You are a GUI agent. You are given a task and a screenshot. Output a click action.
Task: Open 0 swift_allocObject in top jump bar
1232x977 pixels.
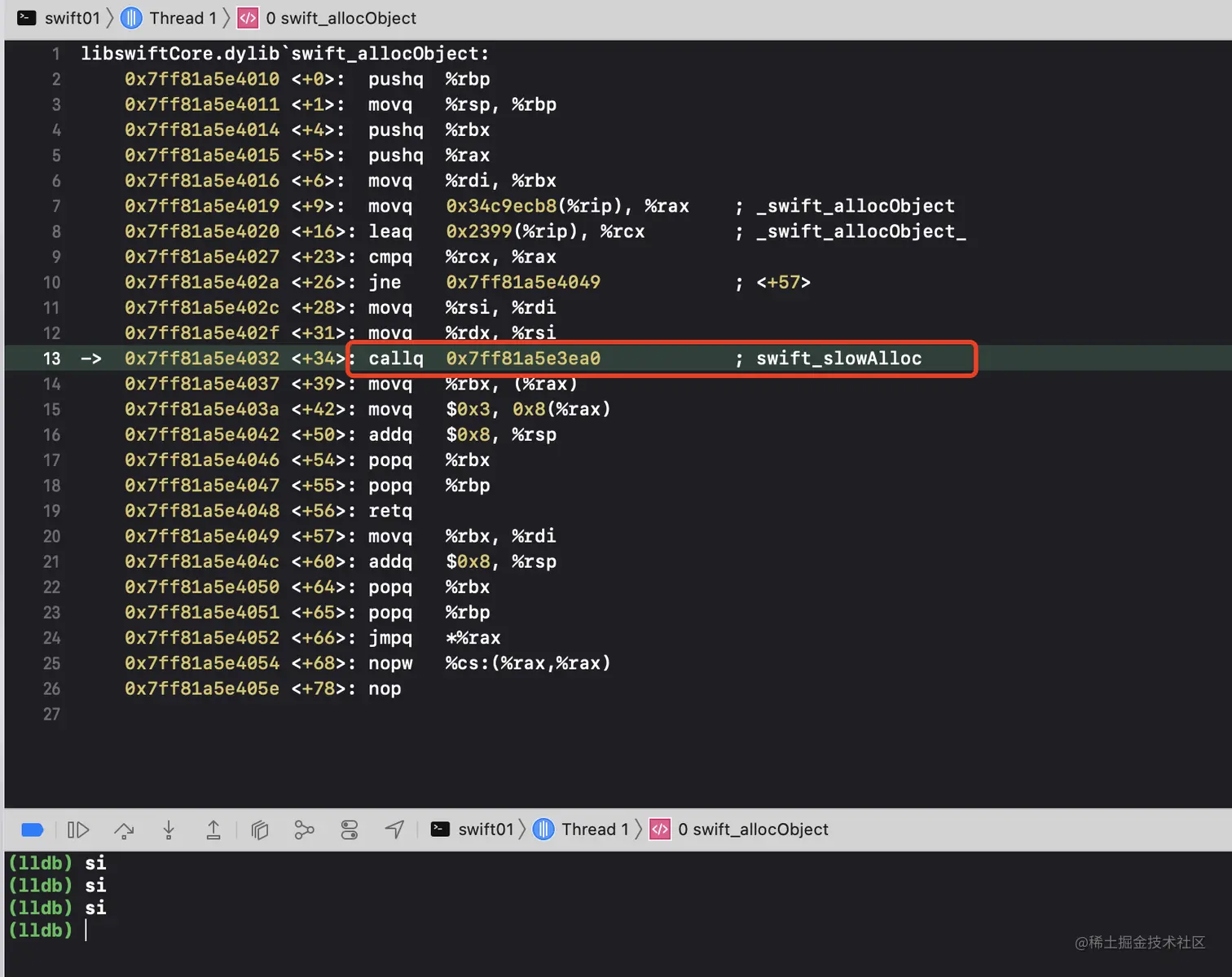click(x=341, y=18)
